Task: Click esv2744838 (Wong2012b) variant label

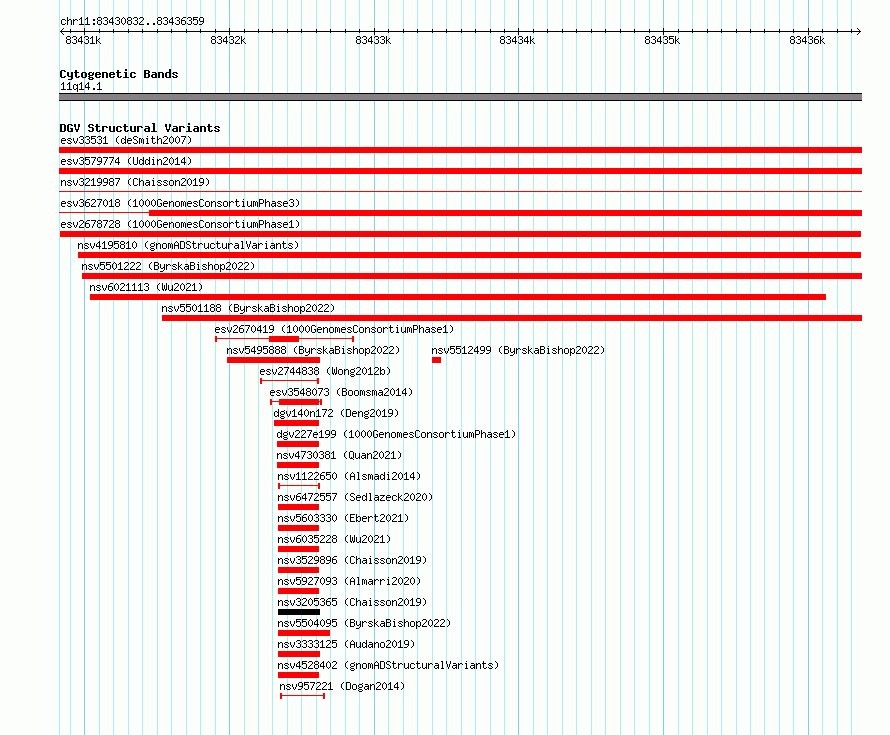Action: coord(325,371)
